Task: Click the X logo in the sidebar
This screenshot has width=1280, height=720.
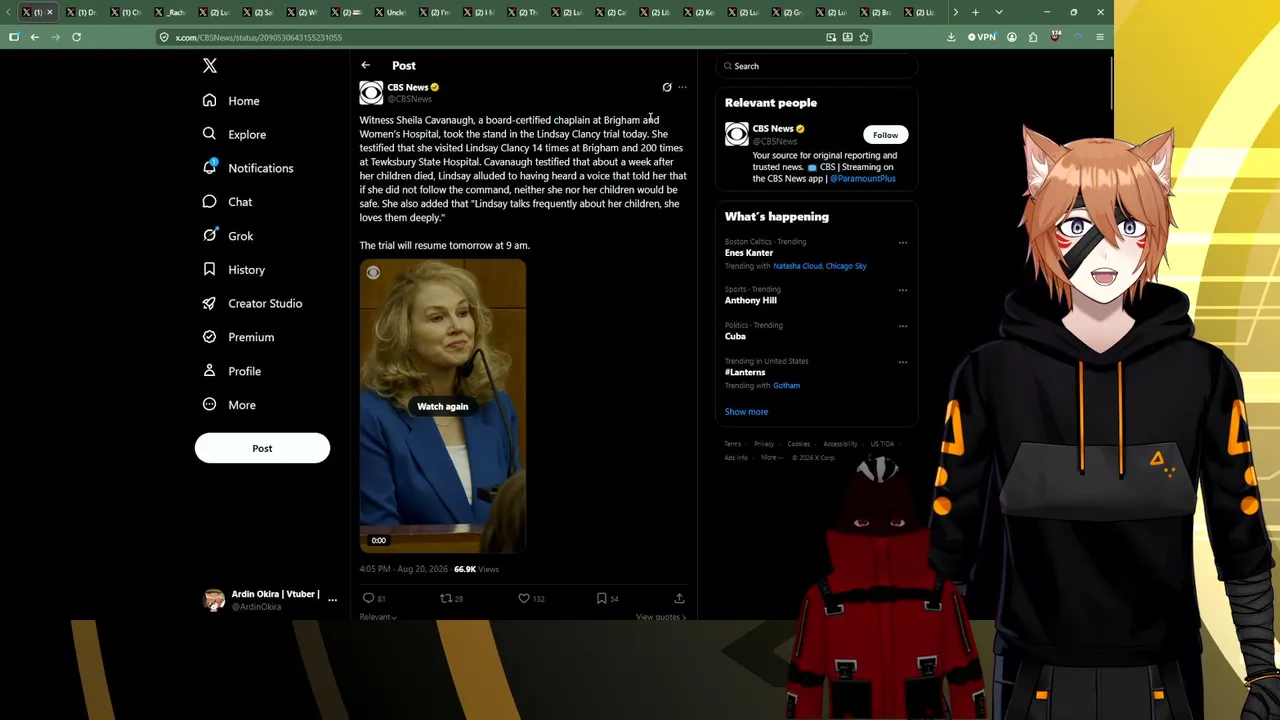Action: click(x=210, y=66)
